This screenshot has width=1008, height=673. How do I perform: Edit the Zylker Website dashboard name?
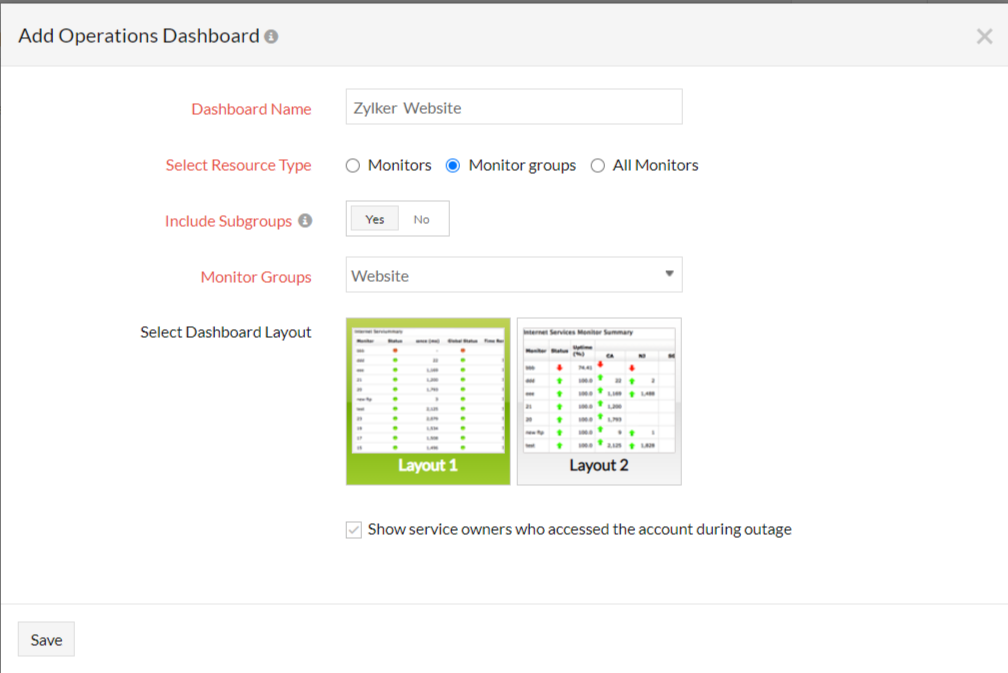pos(513,107)
